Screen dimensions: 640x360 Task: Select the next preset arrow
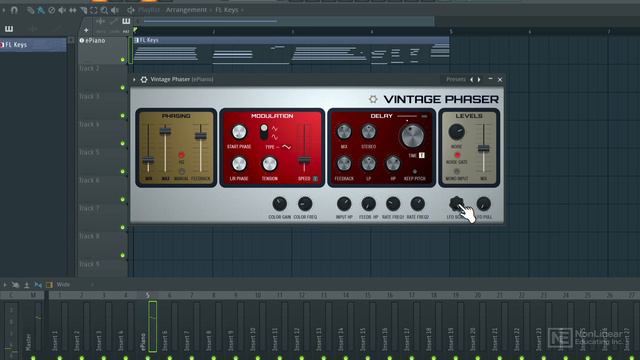pos(479,80)
